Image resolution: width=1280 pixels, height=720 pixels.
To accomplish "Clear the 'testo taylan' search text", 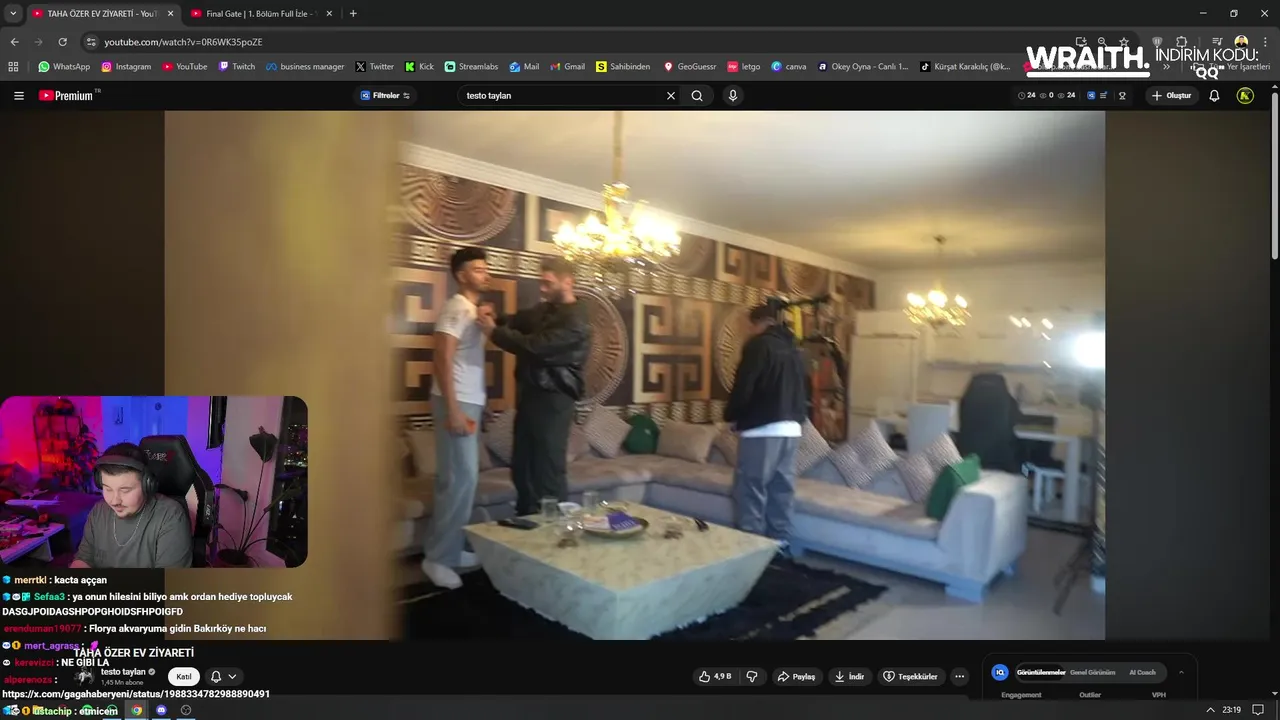I will point(671,96).
